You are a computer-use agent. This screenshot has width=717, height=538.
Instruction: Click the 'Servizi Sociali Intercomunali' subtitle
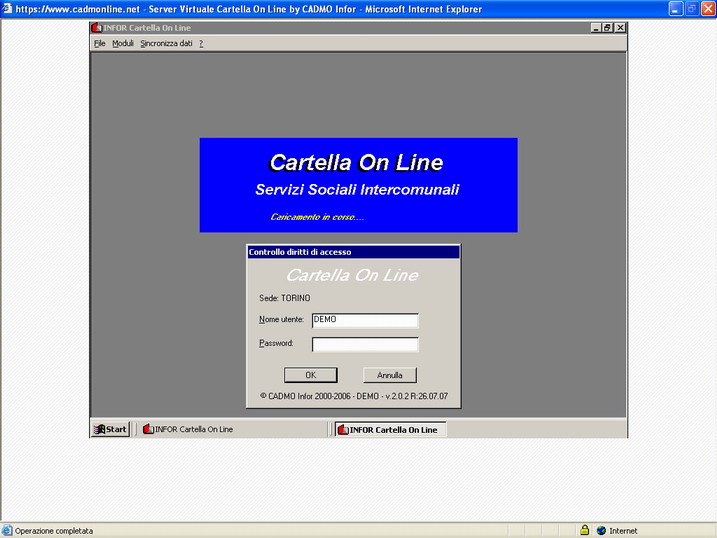click(x=357, y=190)
